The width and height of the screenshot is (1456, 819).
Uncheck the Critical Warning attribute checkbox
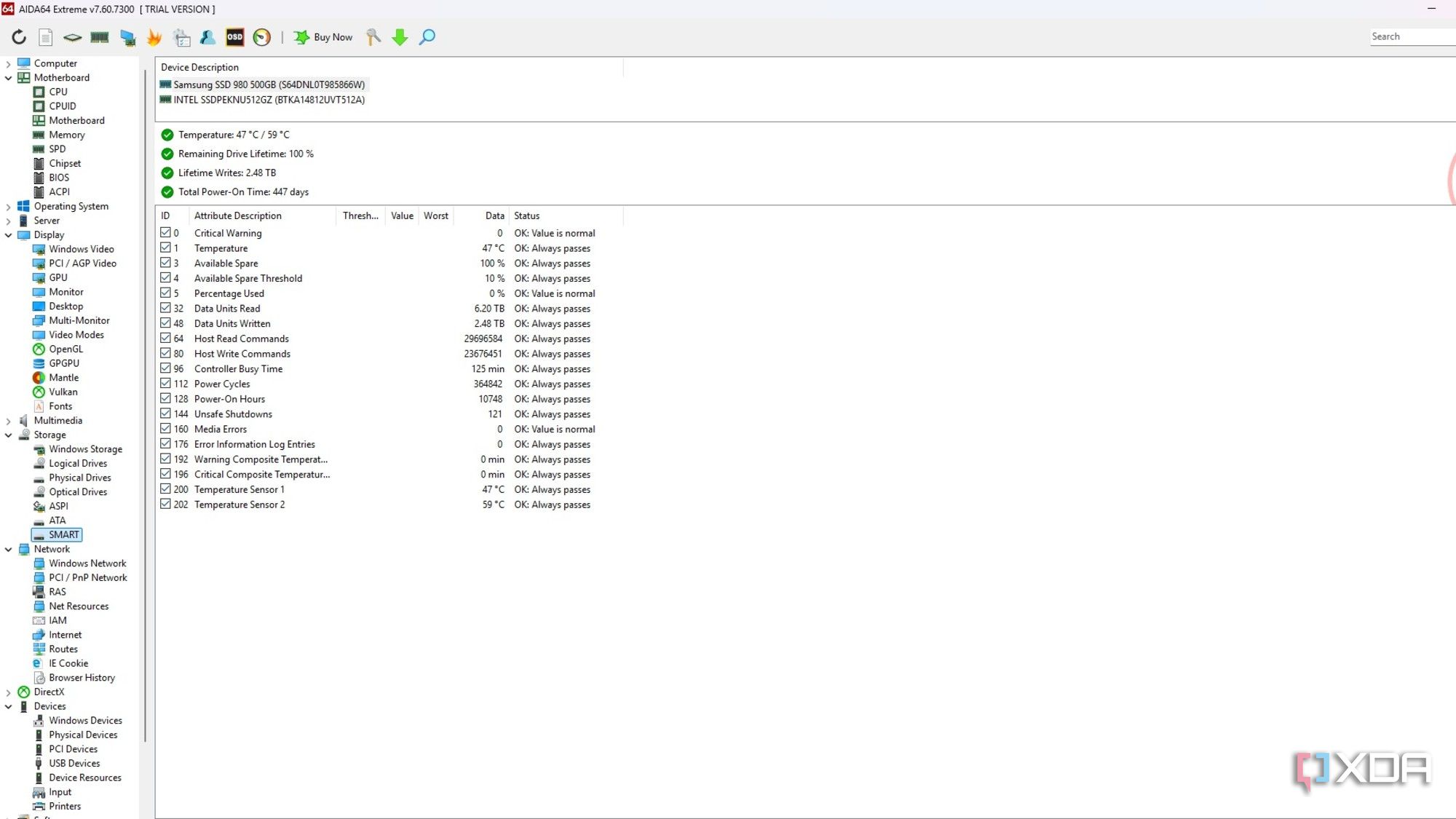[x=165, y=233]
